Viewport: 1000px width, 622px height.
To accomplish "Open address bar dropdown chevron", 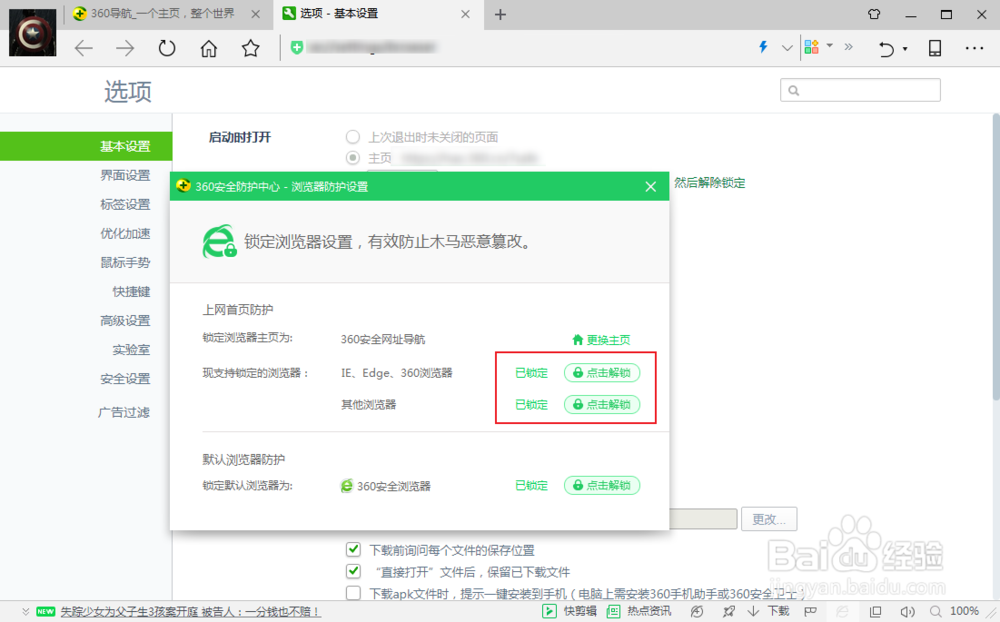I will coord(787,47).
